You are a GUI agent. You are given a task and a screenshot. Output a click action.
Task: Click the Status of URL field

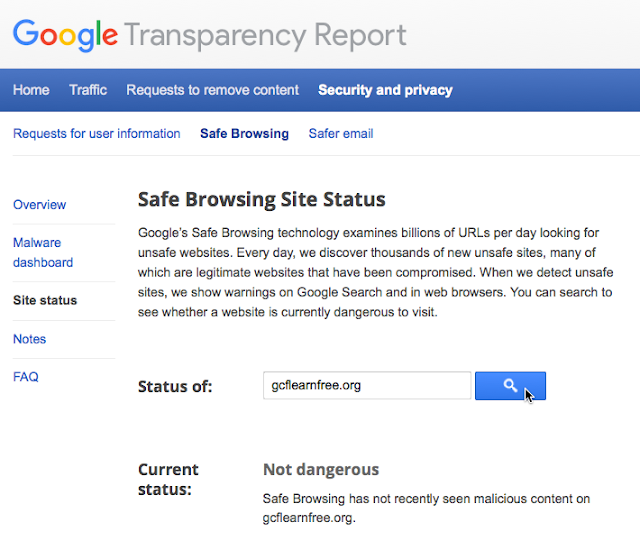(x=367, y=385)
